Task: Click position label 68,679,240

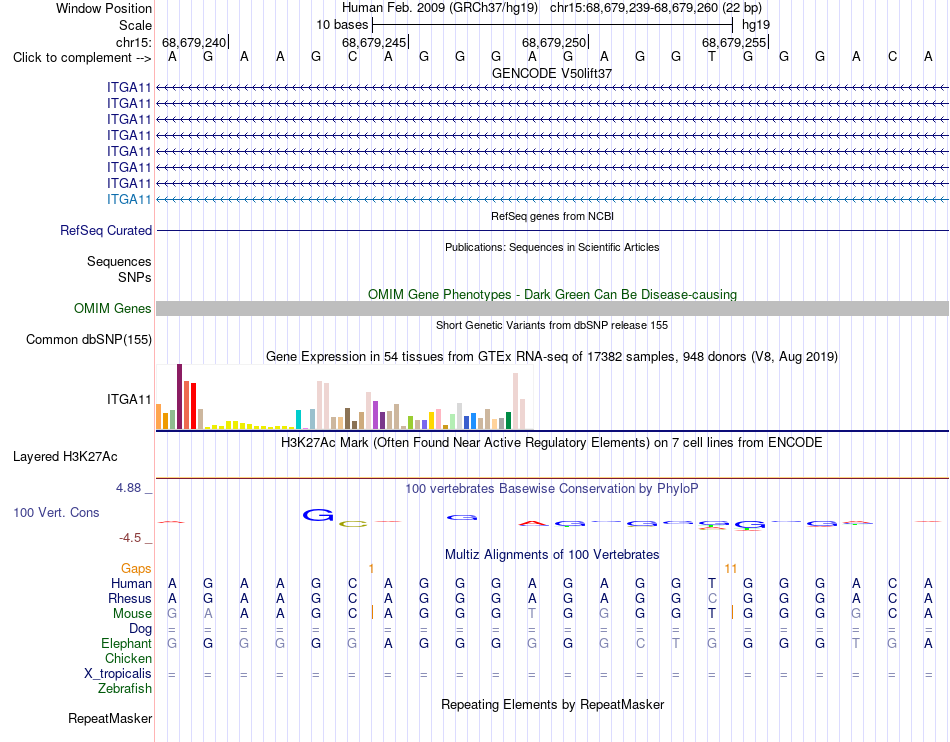Action: click(x=194, y=42)
